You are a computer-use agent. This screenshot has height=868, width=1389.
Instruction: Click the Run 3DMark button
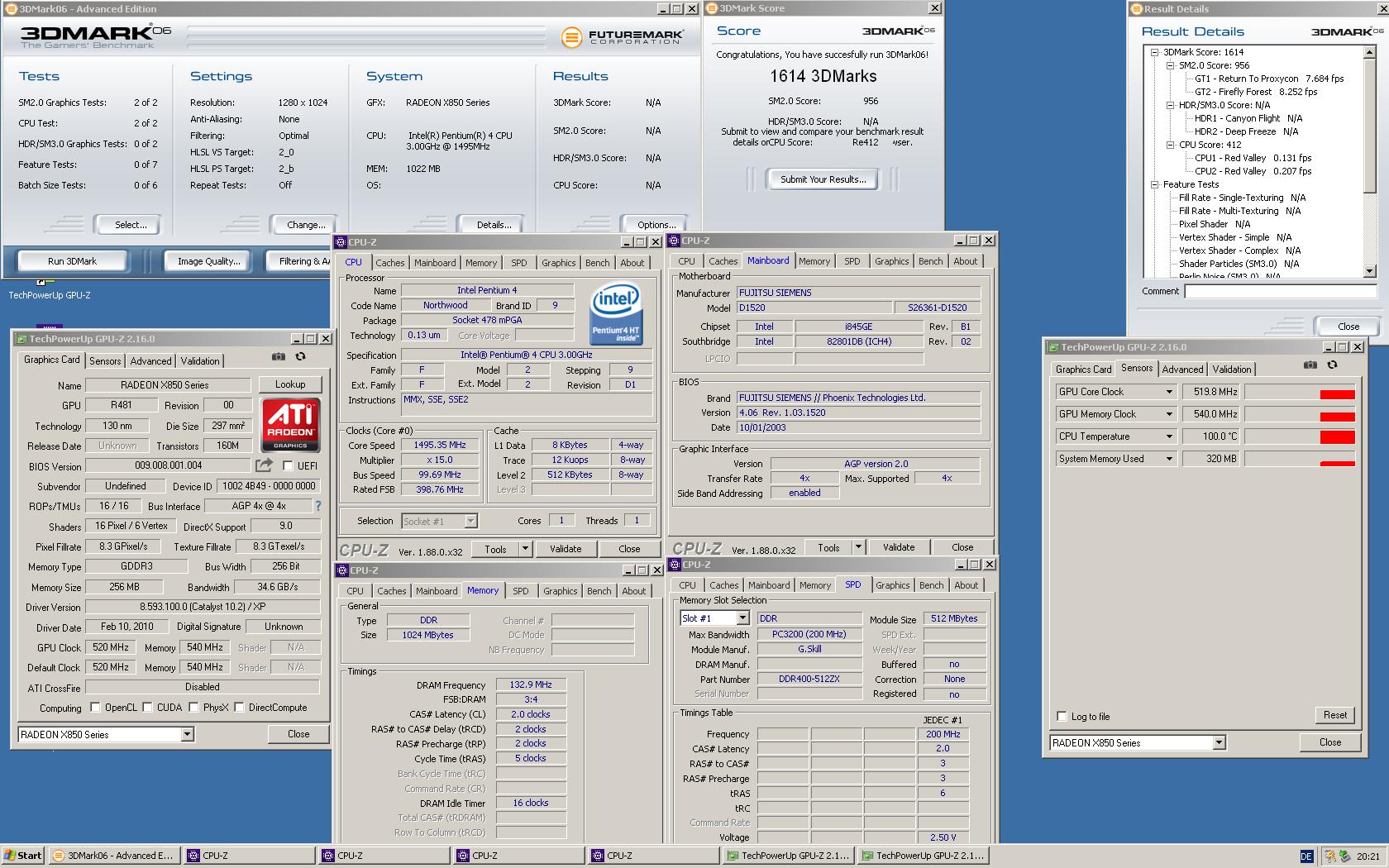pos(72,261)
